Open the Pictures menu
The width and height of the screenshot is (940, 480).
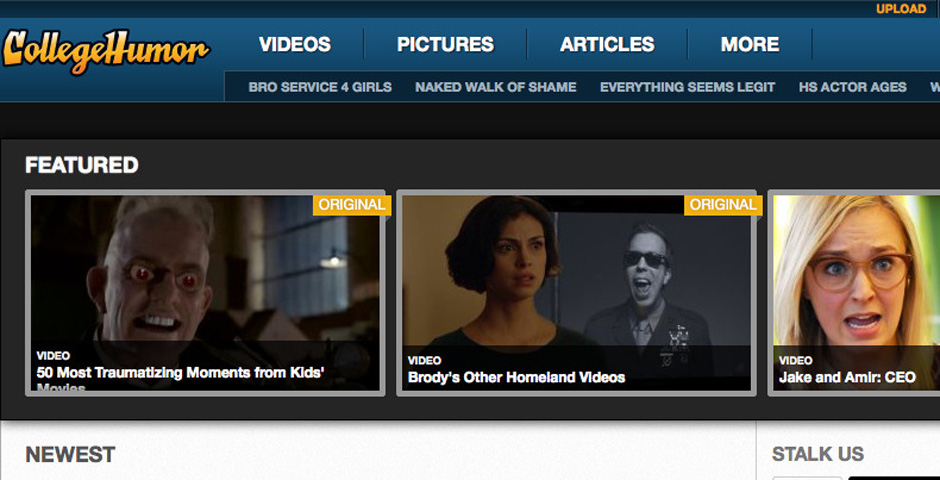(445, 44)
